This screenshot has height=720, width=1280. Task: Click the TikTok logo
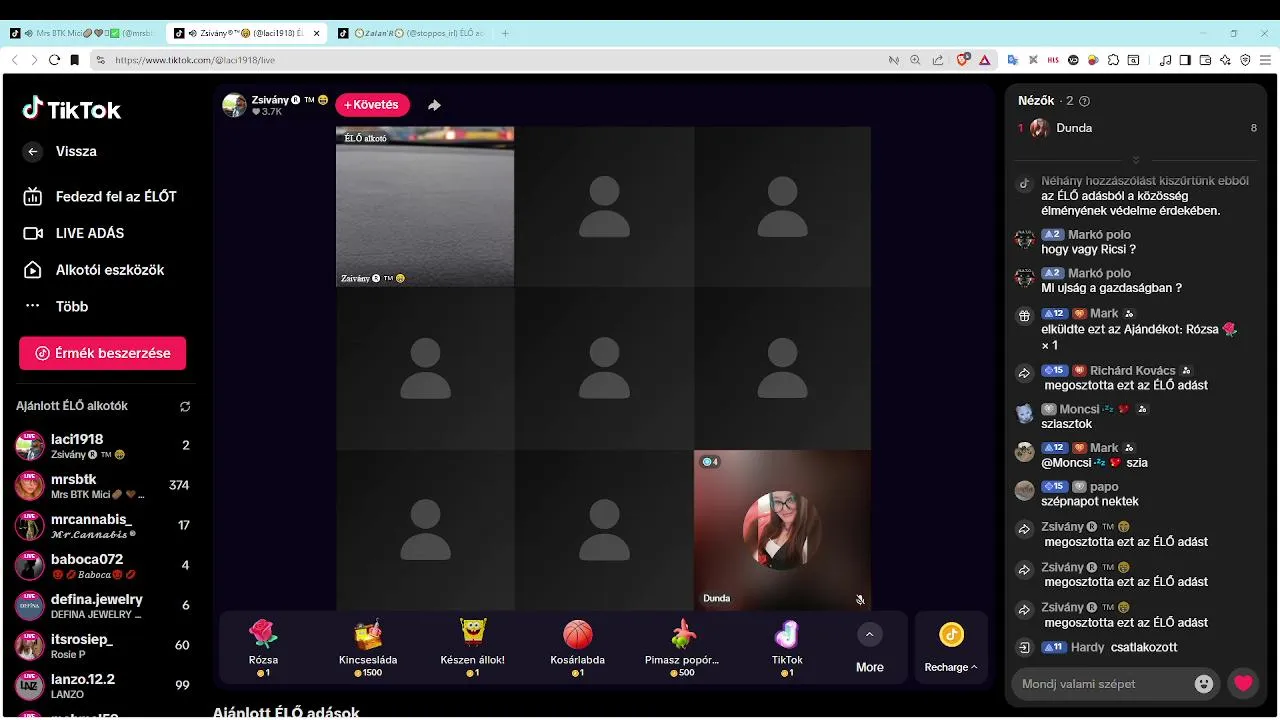pyautogui.click(x=72, y=109)
